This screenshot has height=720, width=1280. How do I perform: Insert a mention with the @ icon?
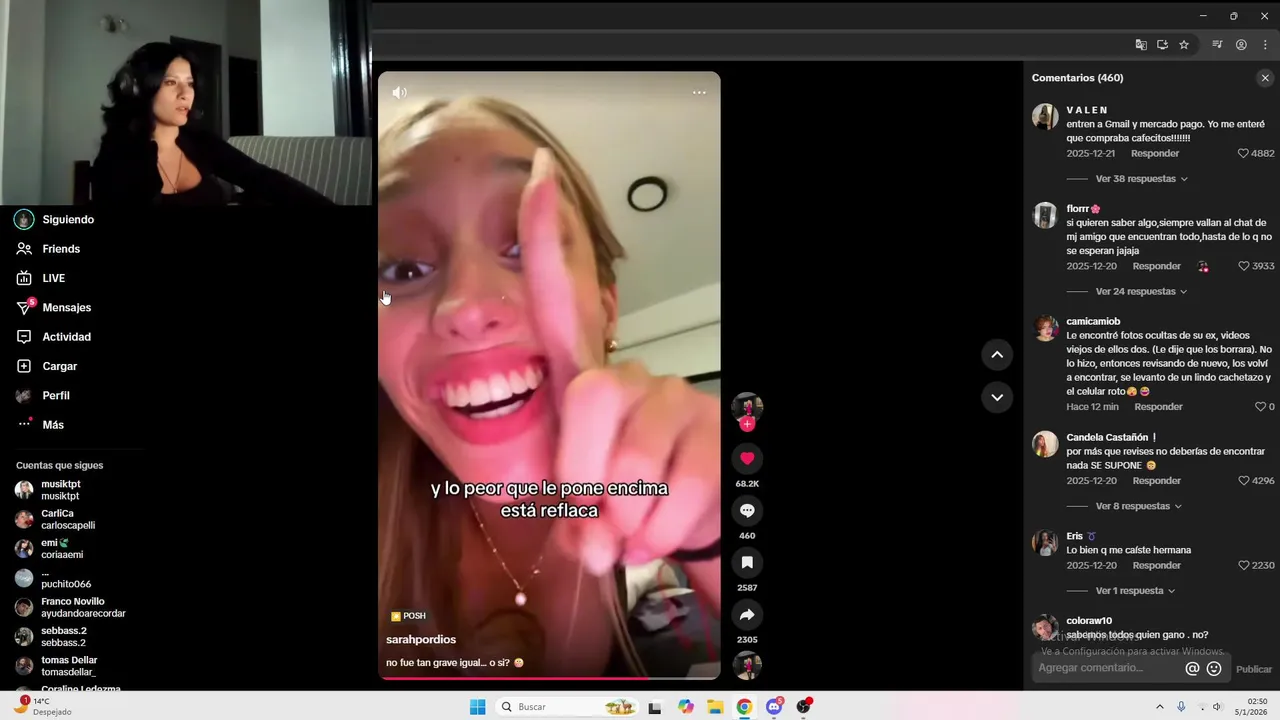tap(1192, 669)
